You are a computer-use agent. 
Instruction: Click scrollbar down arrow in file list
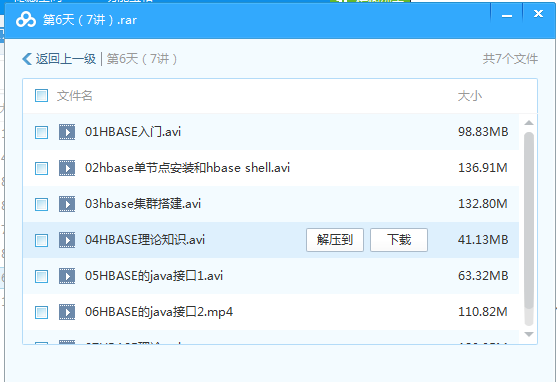tap(529, 334)
